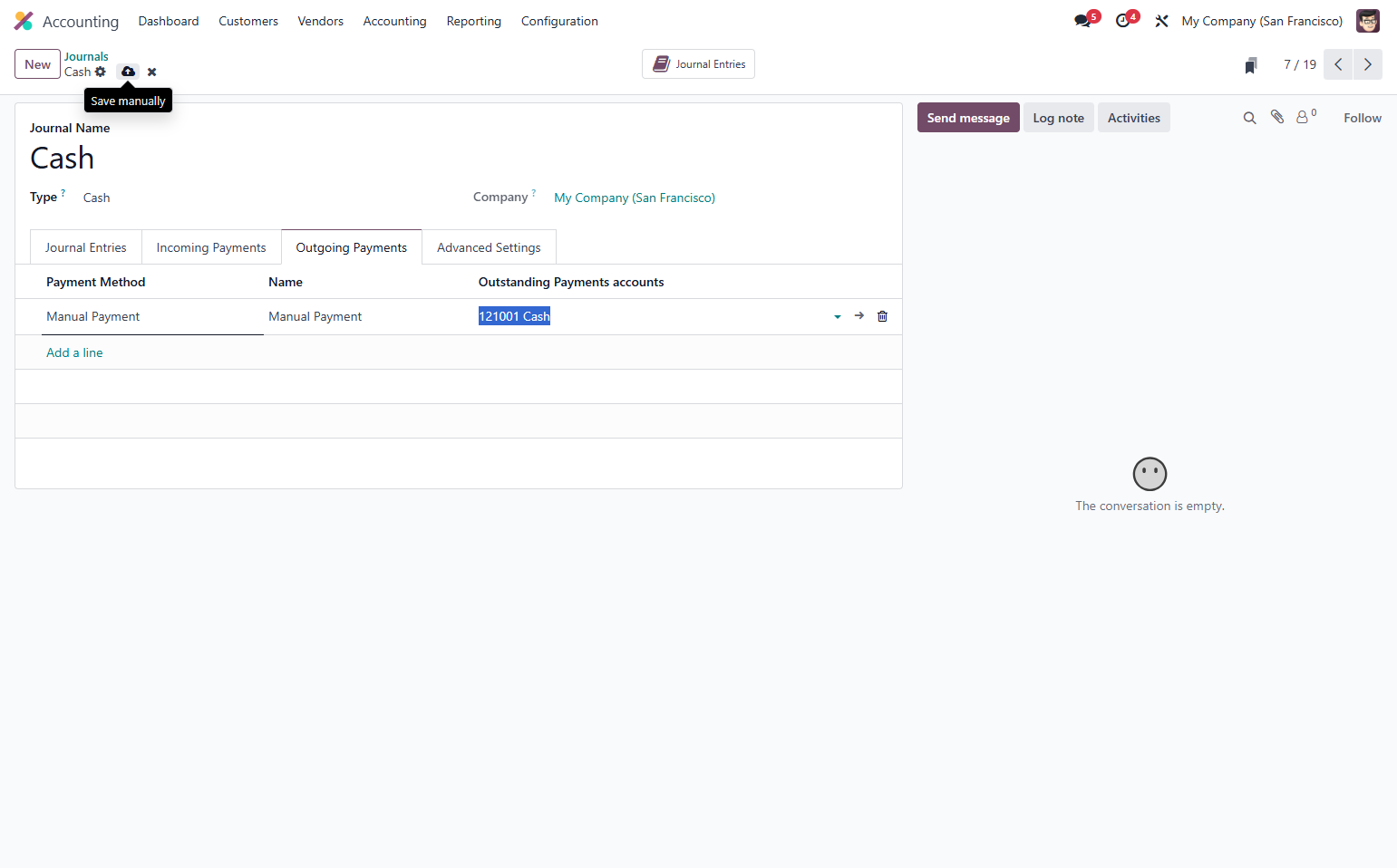Save the record manually via cloud icon
Screen dimensions: 1397x868
[x=128, y=72]
